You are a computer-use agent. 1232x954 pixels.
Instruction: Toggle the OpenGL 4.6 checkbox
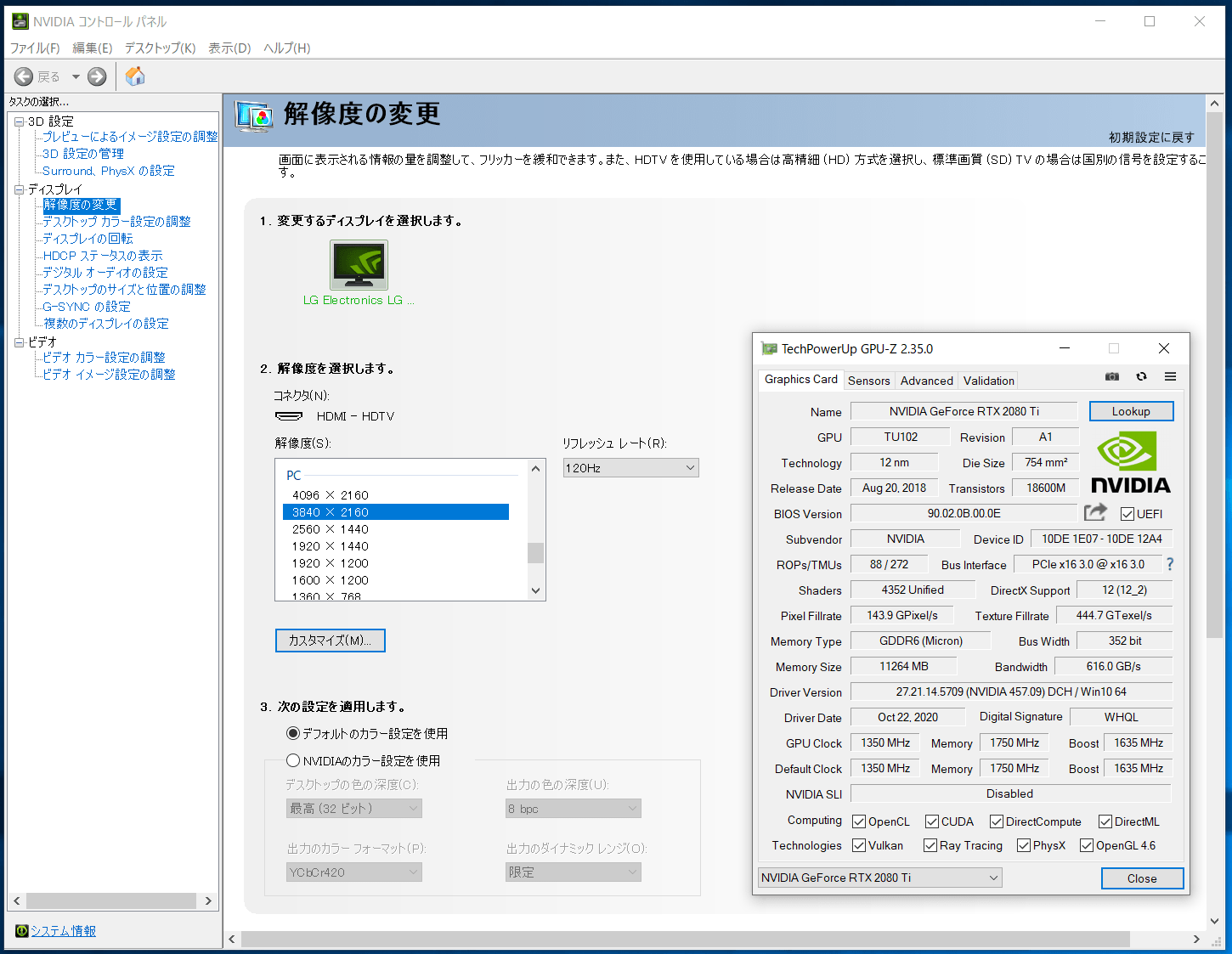pos(1087,845)
